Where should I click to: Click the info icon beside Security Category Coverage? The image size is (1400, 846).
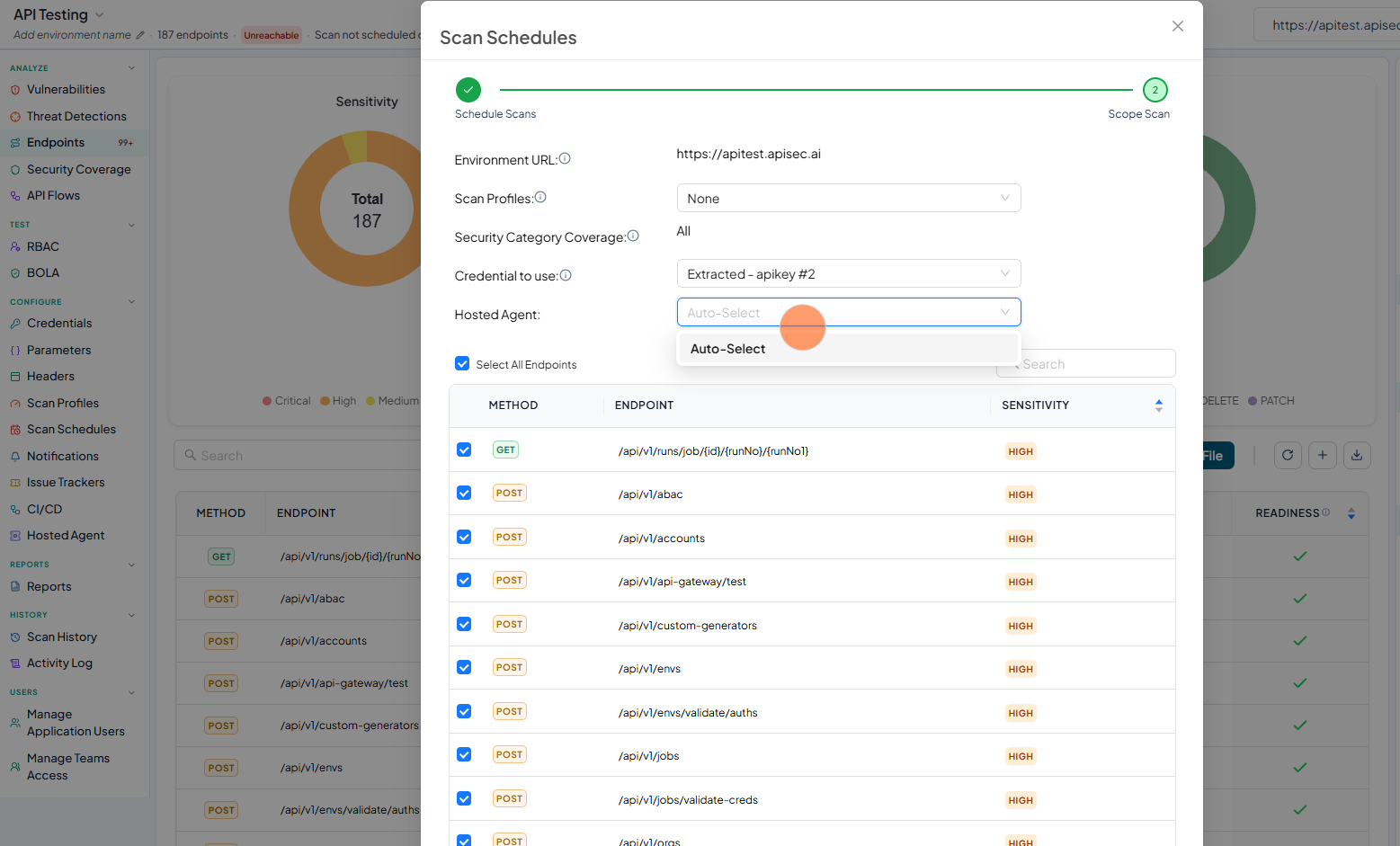(633, 236)
